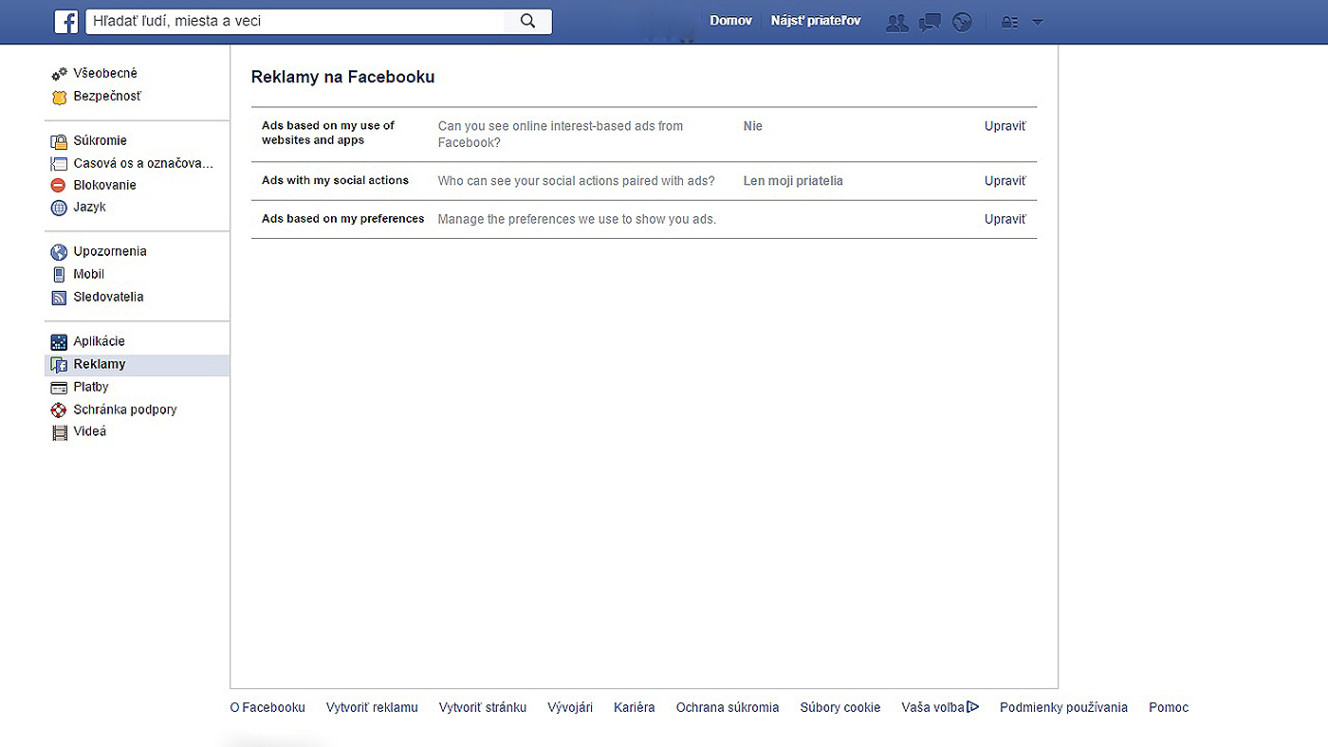1328x747 pixels.
Task: Open friend requests icon in top bar
Action: 897,22
